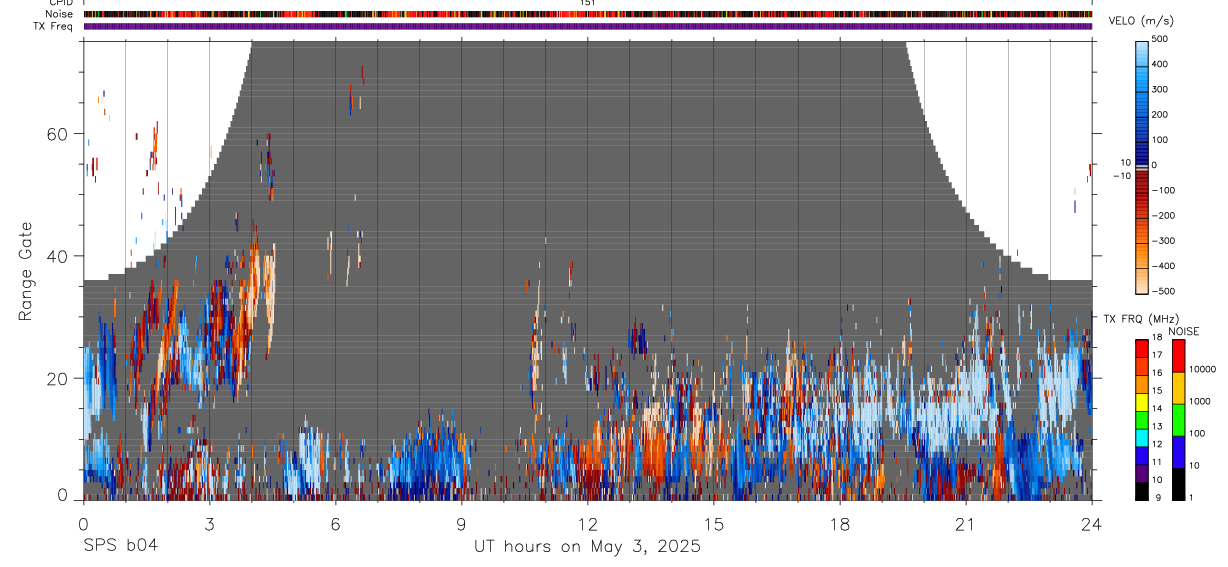Image resolution: width=1228 pixels, height=567 pixels.
Task: Click TX FRQ colorbar tick 17
Action: point(1157,355)
